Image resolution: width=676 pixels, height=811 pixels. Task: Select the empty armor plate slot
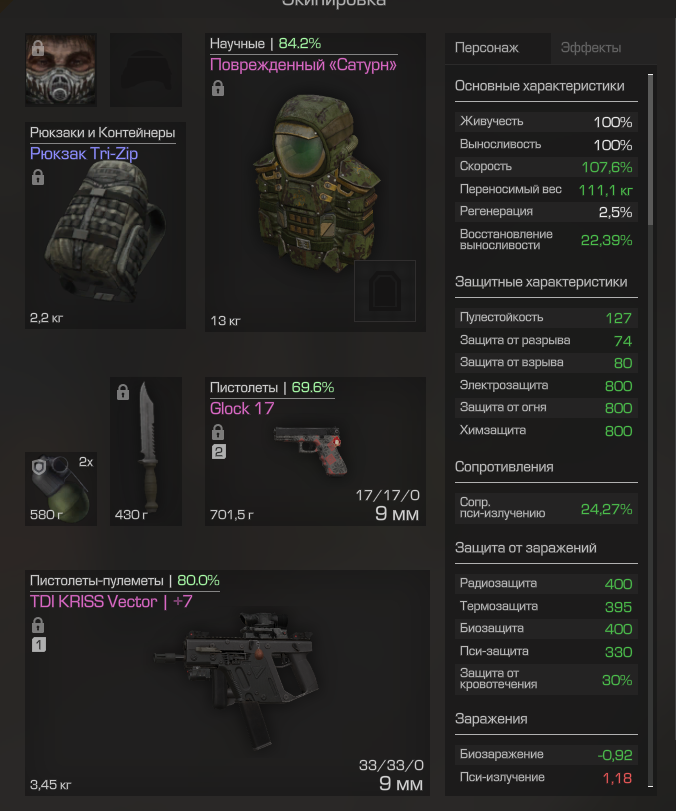385,291
